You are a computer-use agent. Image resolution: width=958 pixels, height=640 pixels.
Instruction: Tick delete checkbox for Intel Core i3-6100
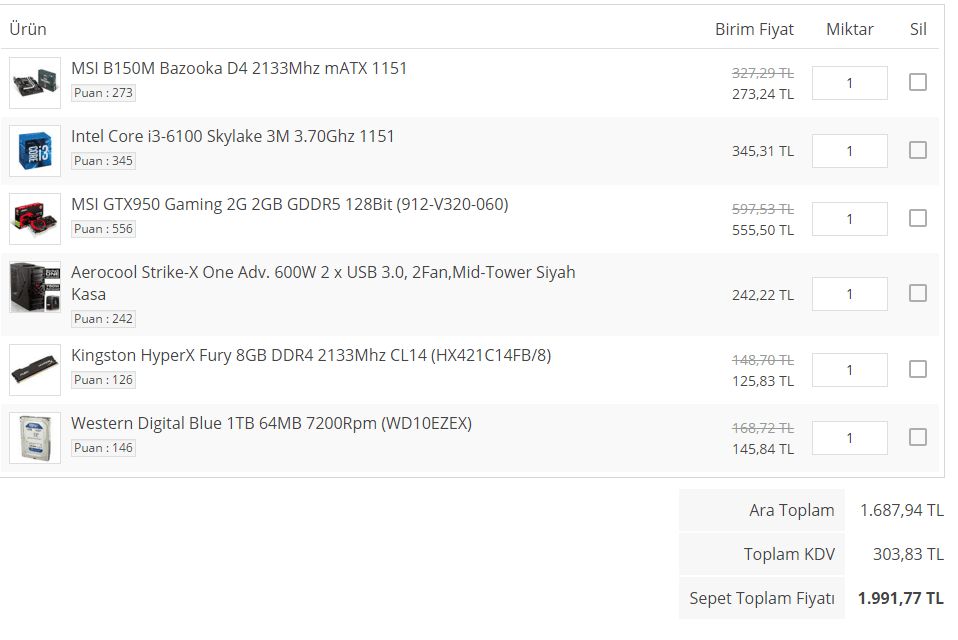[x=918, y=150]
